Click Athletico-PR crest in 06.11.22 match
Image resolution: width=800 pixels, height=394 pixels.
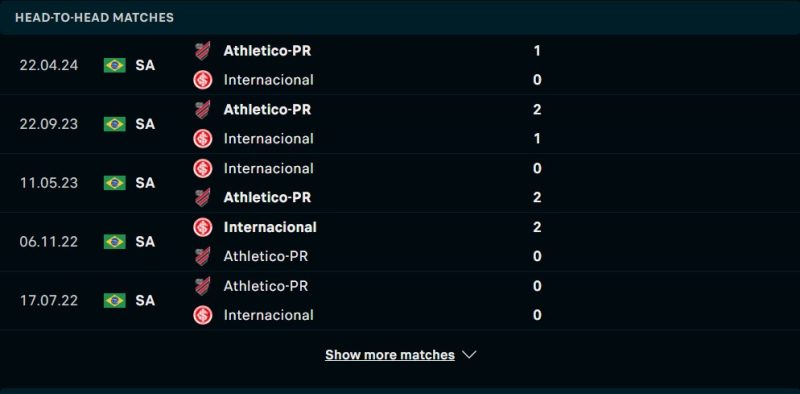coord(203,256)
